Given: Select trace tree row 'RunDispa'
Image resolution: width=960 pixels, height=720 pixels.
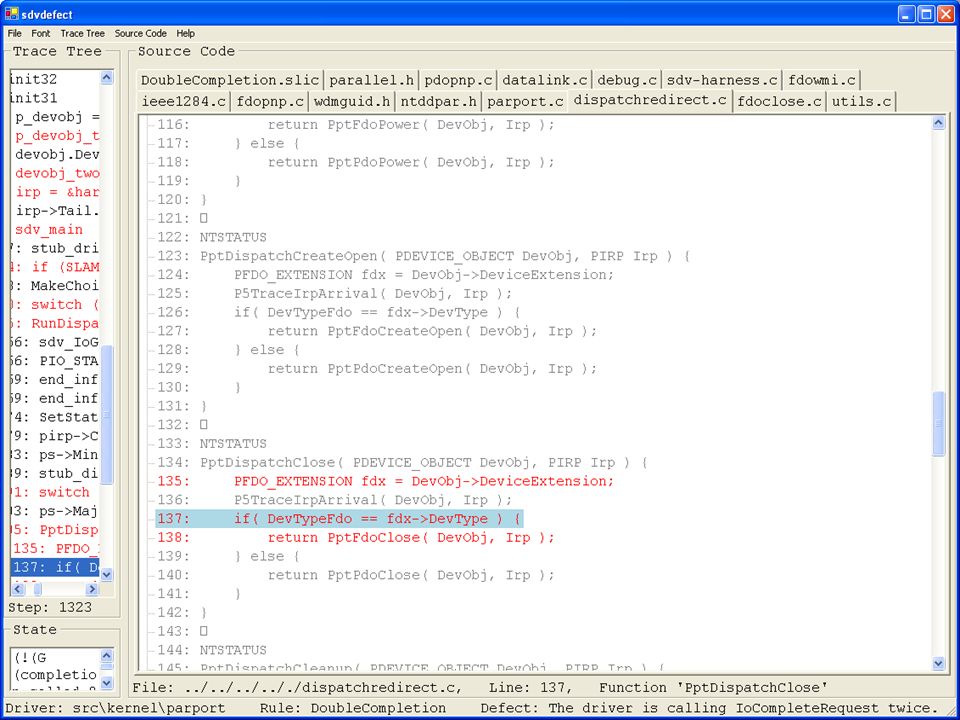Looking at the screenshot, I should pyautogui.click(x=55, y=323).
